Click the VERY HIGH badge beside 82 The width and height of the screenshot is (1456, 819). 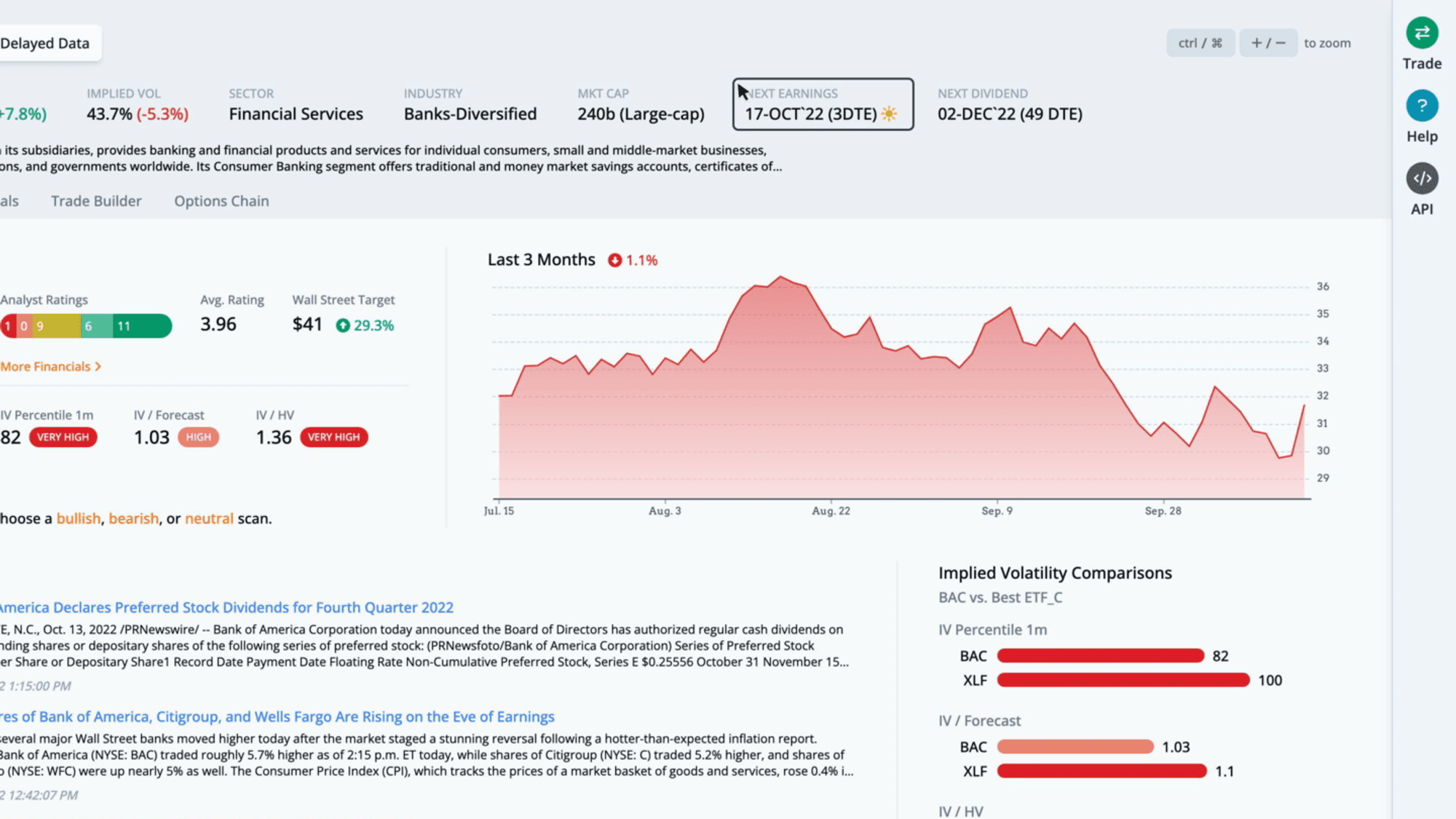click(x=63, y=437)
